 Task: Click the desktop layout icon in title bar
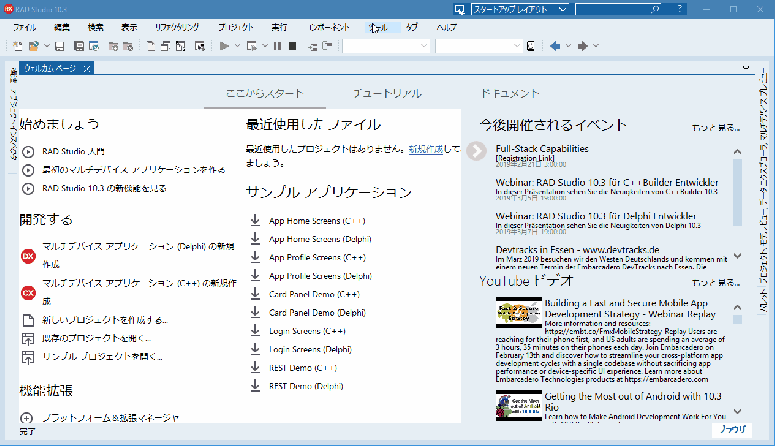pos(460,9)
